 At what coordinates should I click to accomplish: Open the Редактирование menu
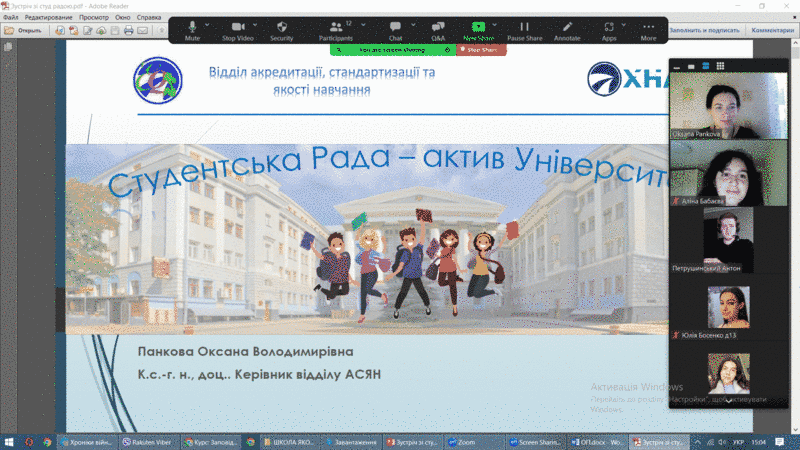point(48,17)
